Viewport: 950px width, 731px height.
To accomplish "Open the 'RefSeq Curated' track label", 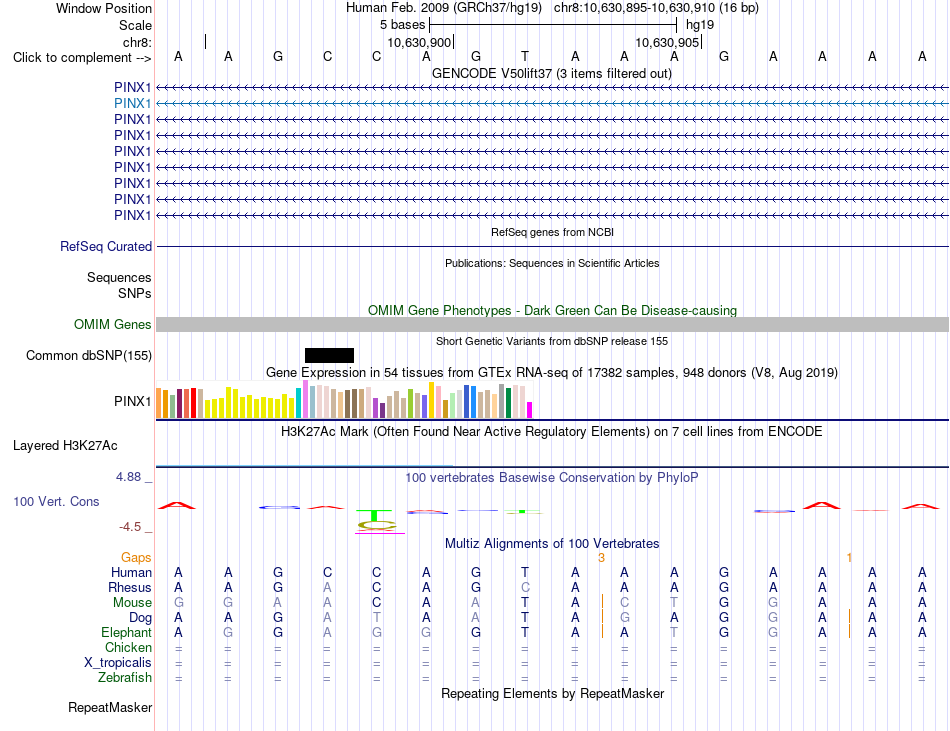I will tap(105, 246).
